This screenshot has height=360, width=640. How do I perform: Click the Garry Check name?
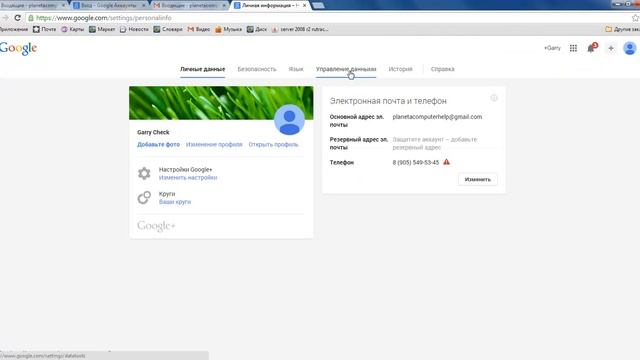click(x=153, y=132)
